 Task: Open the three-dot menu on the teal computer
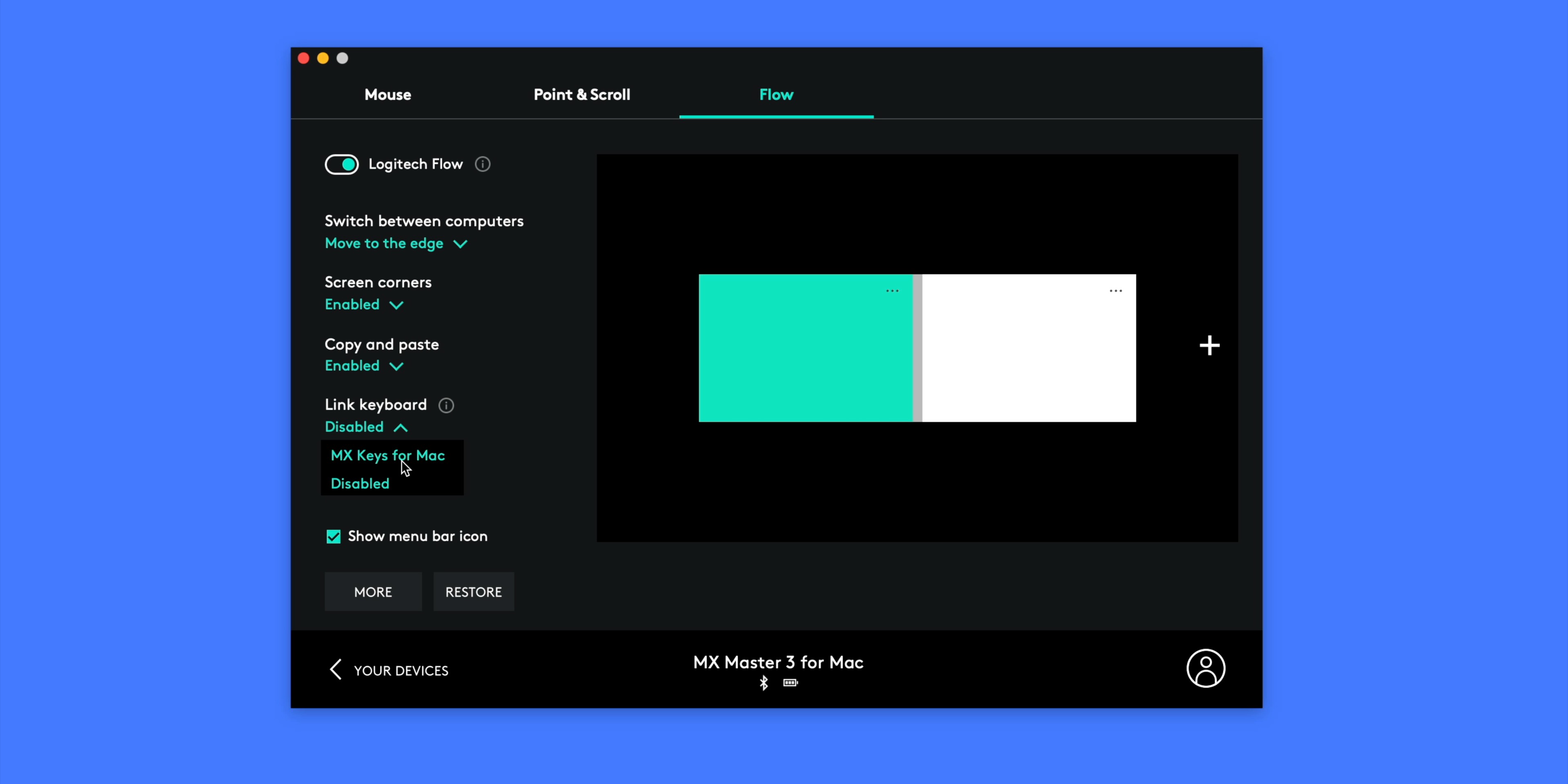(x=892, y=291)
